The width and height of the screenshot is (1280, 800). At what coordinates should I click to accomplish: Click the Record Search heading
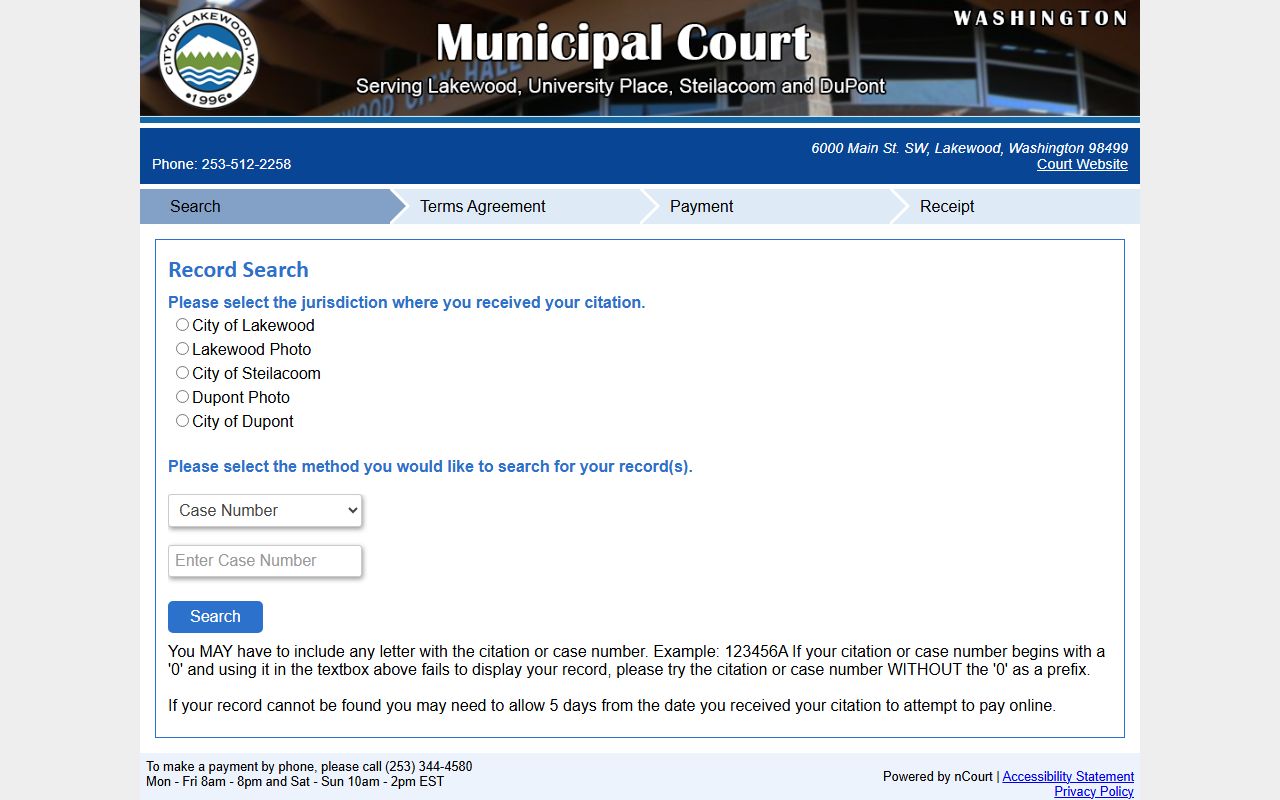(238, 270)
